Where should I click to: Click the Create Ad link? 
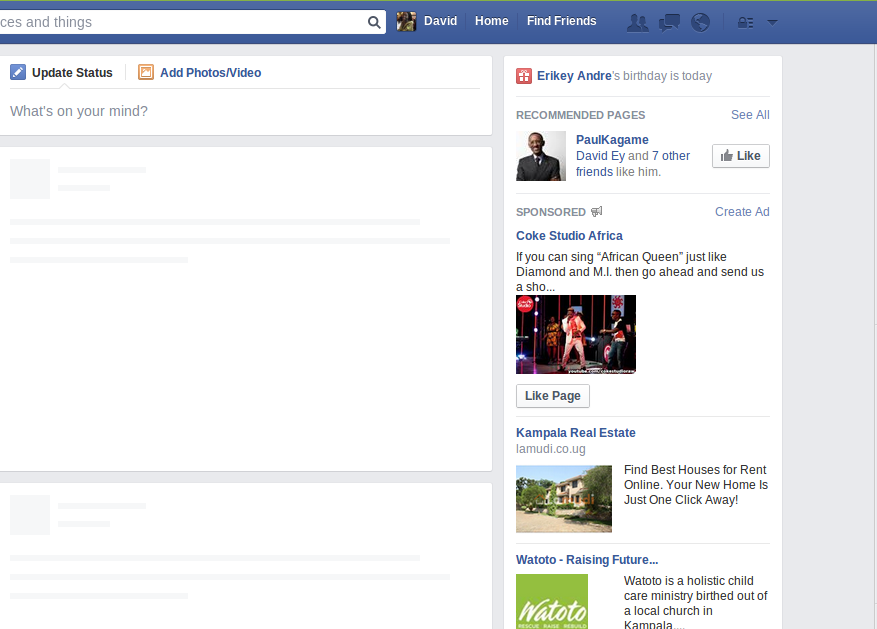click(742, 212)
